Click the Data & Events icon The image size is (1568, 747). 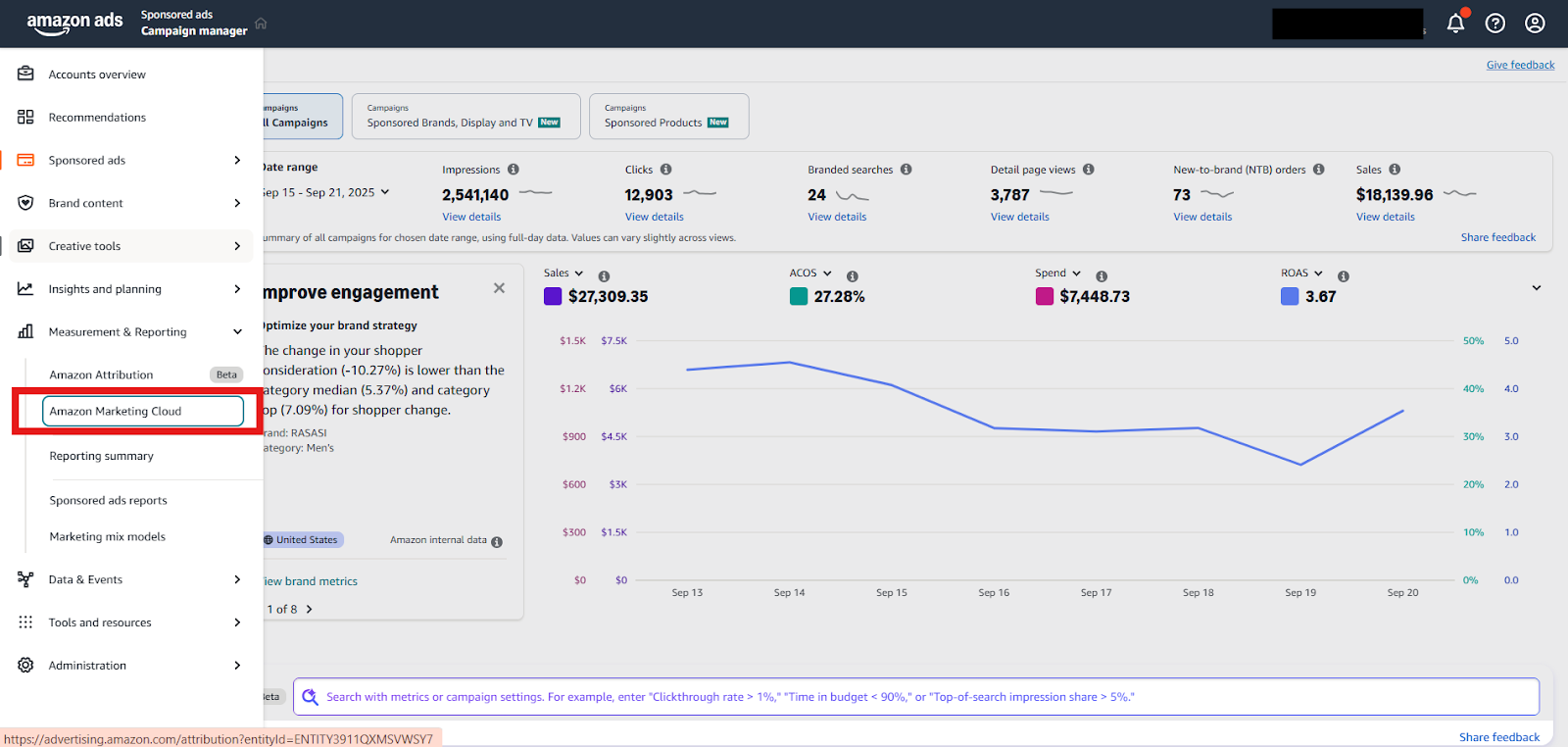click(25, 579)
